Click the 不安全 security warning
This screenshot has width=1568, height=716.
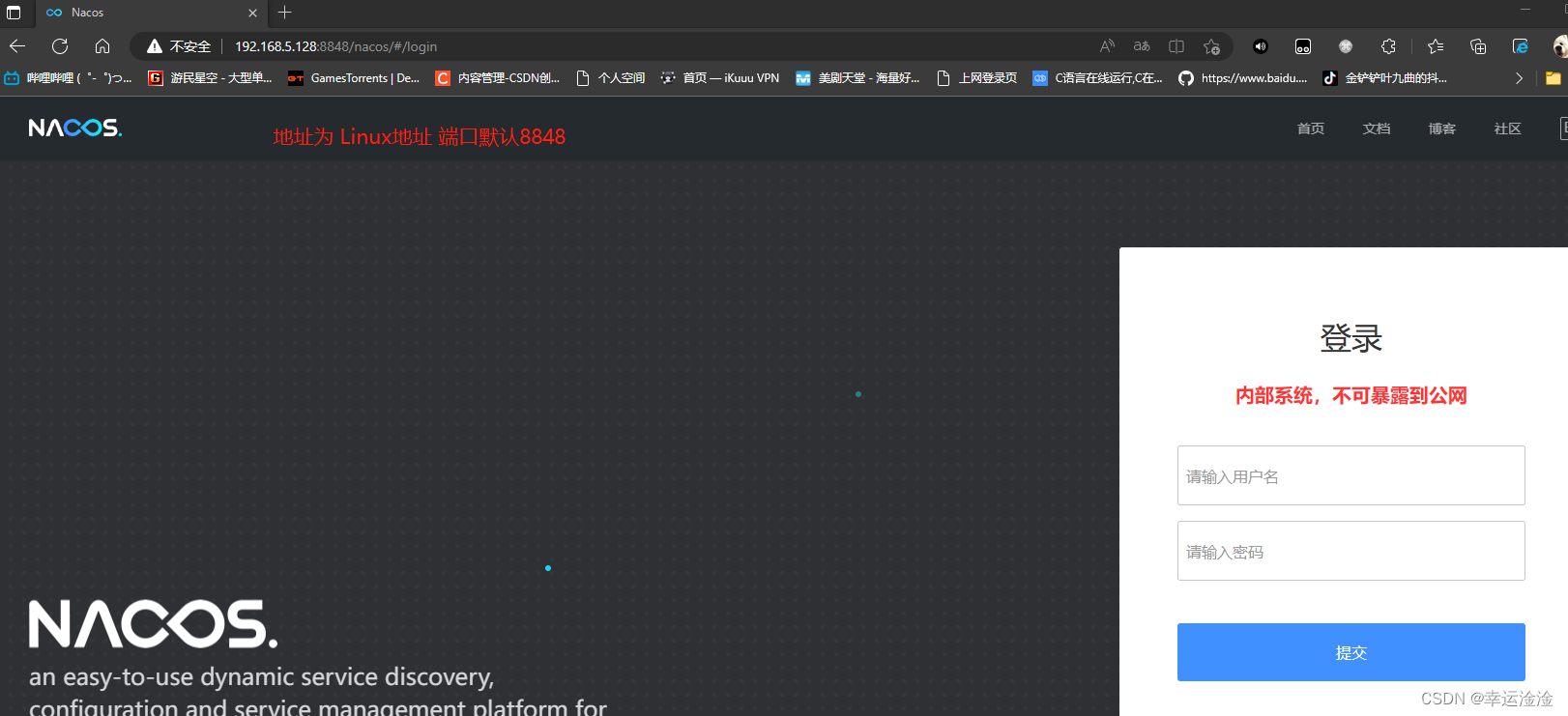point(180,46)
